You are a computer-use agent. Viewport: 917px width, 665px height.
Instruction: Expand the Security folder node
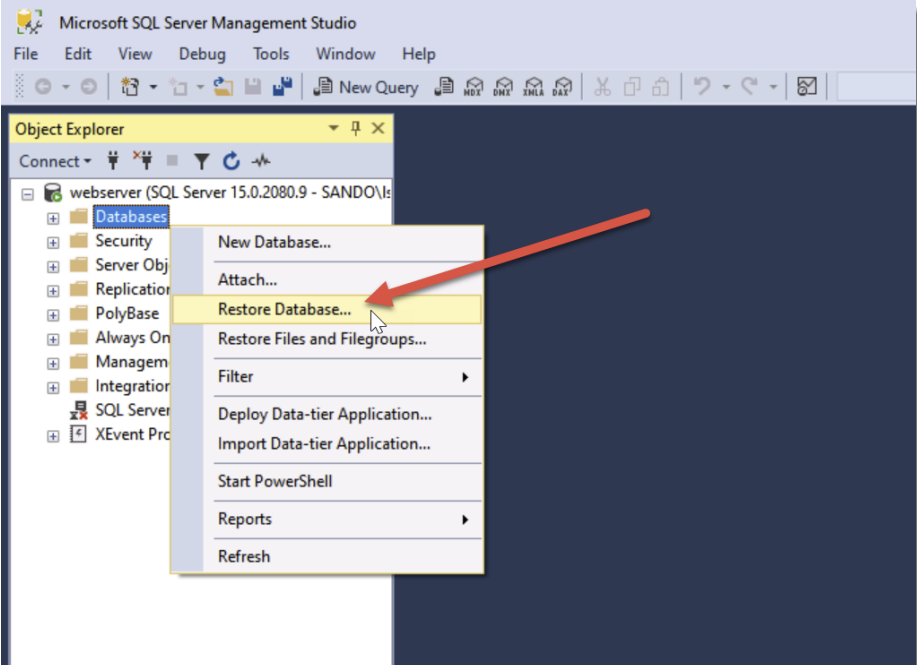pyautogui.click(x=53, y=242)
